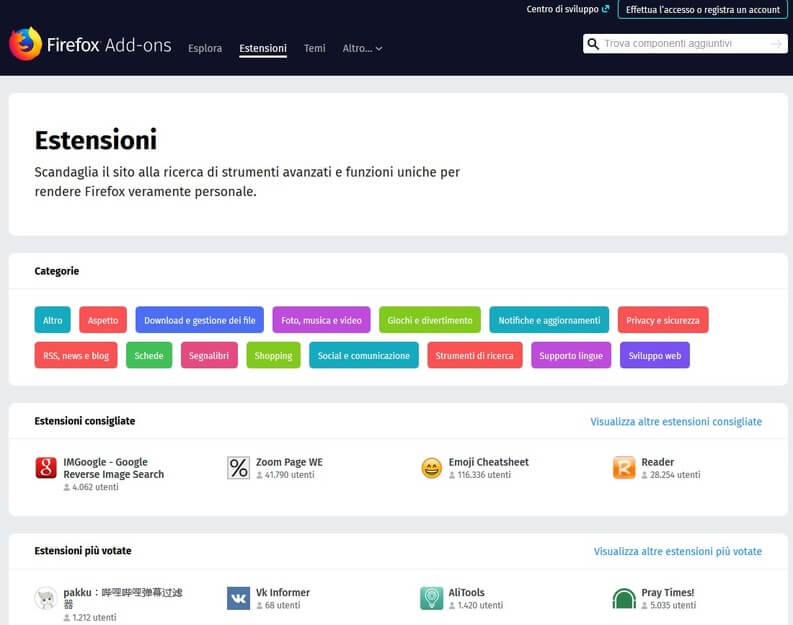This screenshot has height=625, width=793.
Task: Open the AliTools extension icon
Action: tap(431, 598)
